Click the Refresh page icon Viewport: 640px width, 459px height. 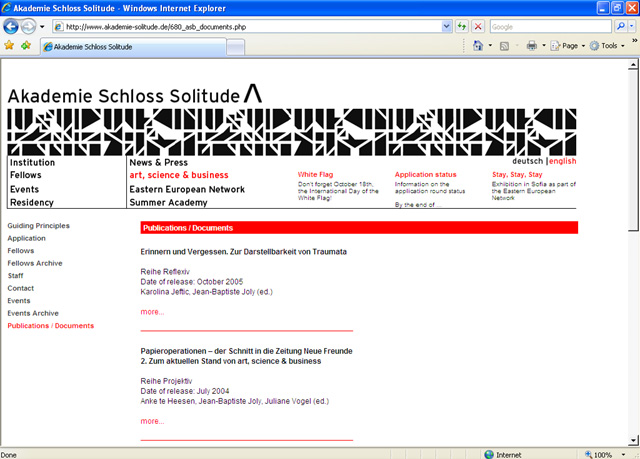461,26
